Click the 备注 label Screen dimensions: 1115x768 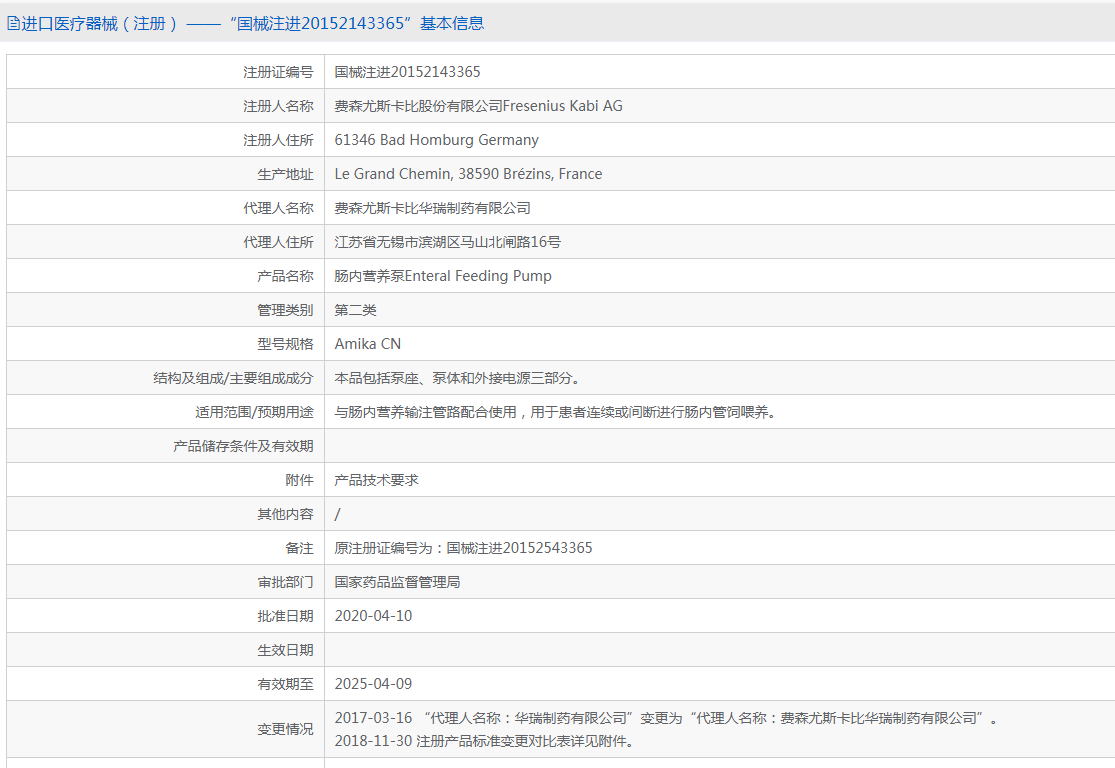299,548
